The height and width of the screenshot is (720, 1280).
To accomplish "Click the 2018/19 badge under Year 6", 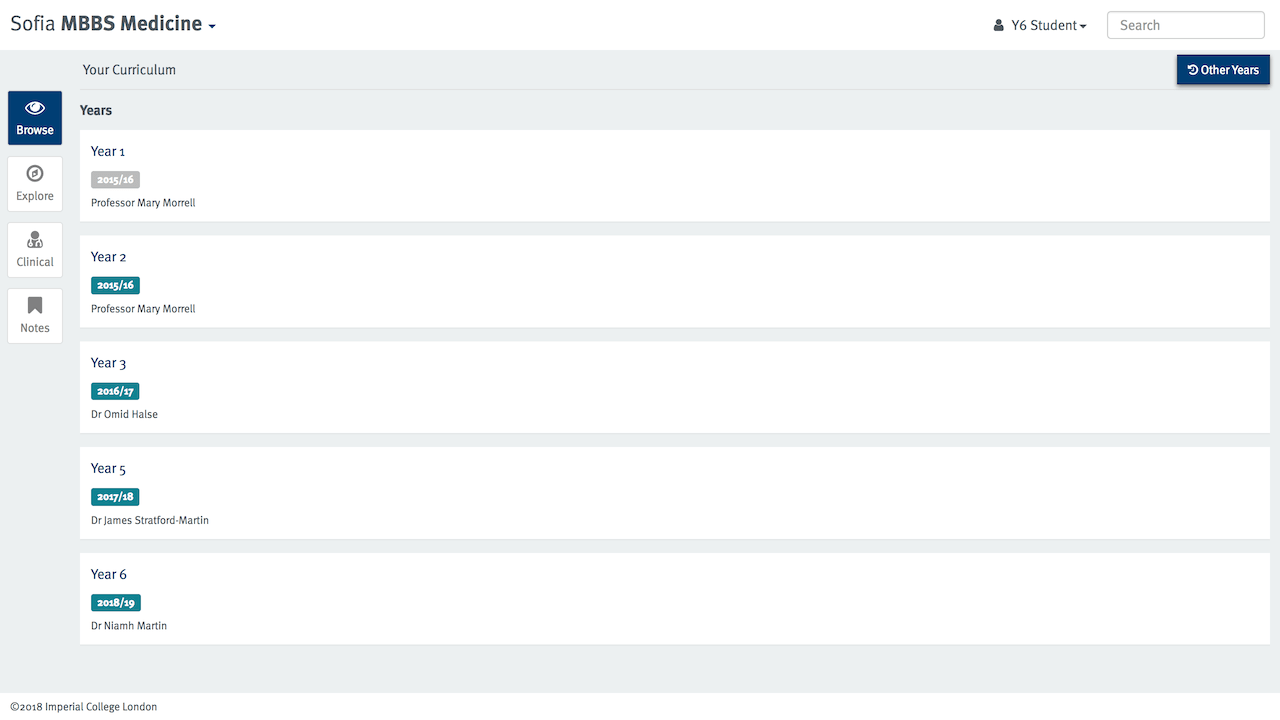I will pos(116,603).
